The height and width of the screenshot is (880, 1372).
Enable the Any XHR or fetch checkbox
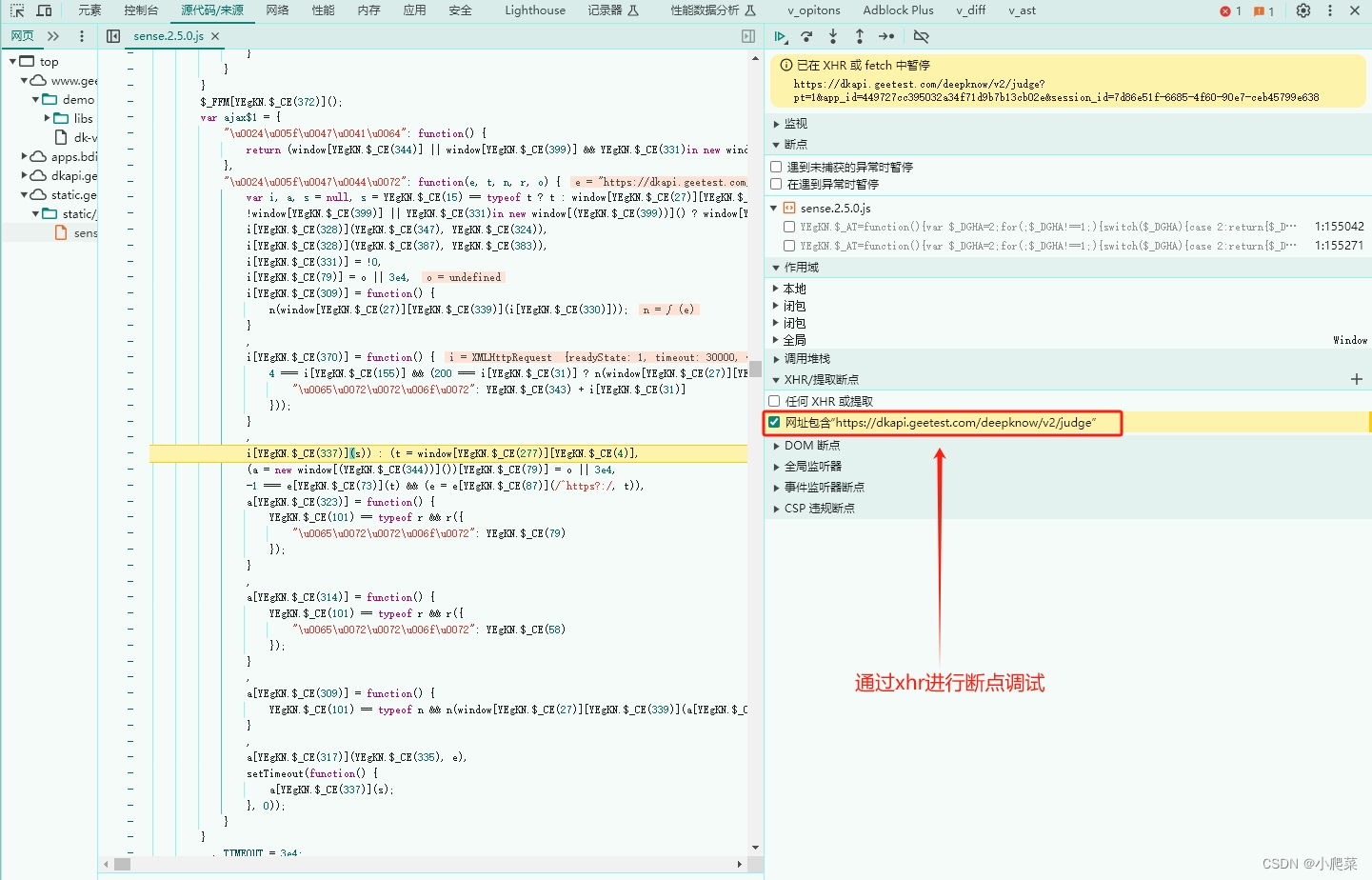pyautogui.click(x=774, y=401)
